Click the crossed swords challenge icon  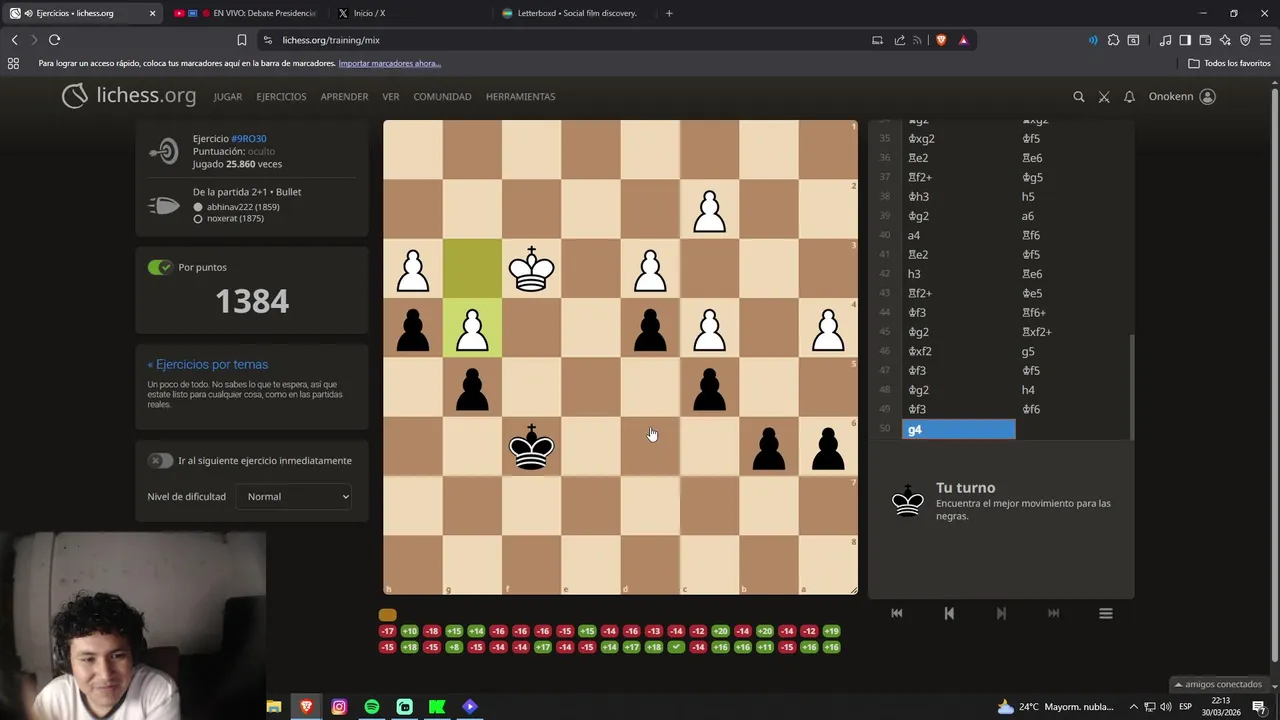[1104, 97]
